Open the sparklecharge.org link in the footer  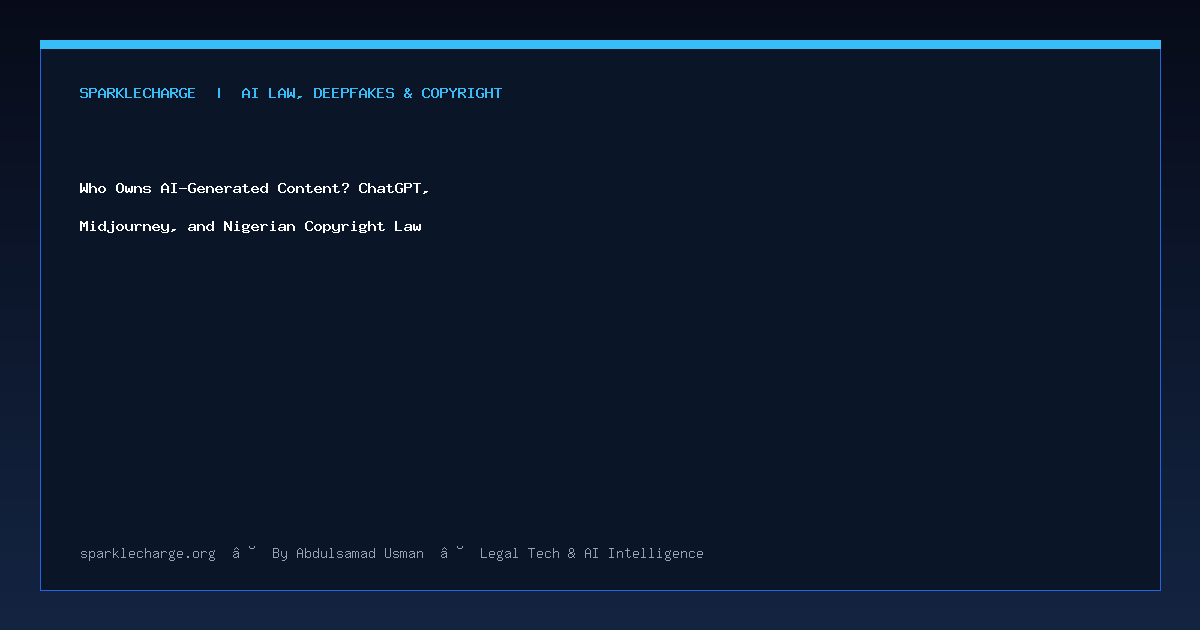148,553
